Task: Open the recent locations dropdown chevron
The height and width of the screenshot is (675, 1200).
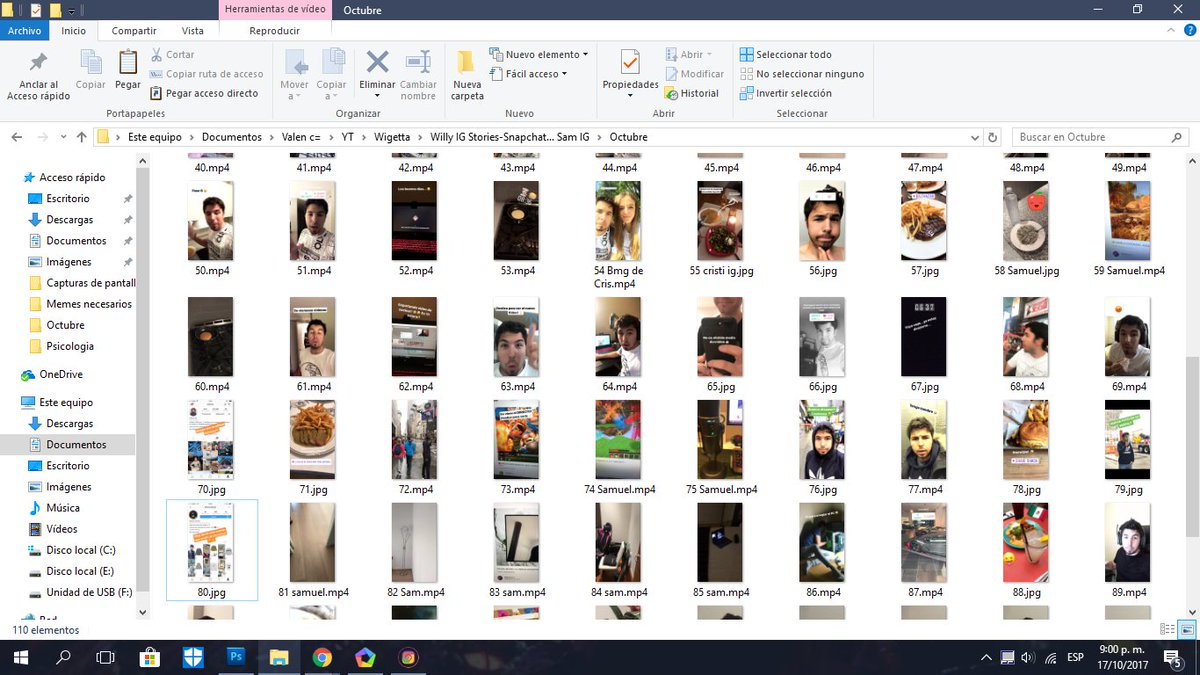Action: tap(63, 137)
